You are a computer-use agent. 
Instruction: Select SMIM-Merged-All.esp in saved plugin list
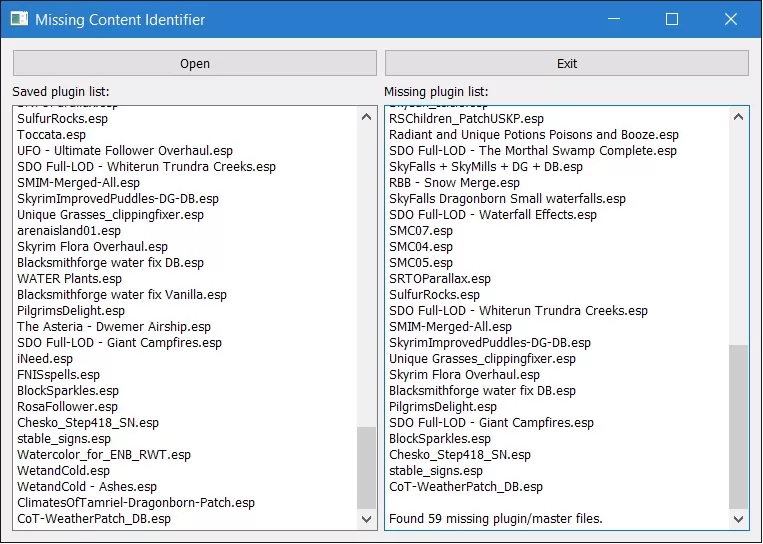pyautogui.click(x=78, y=183)
